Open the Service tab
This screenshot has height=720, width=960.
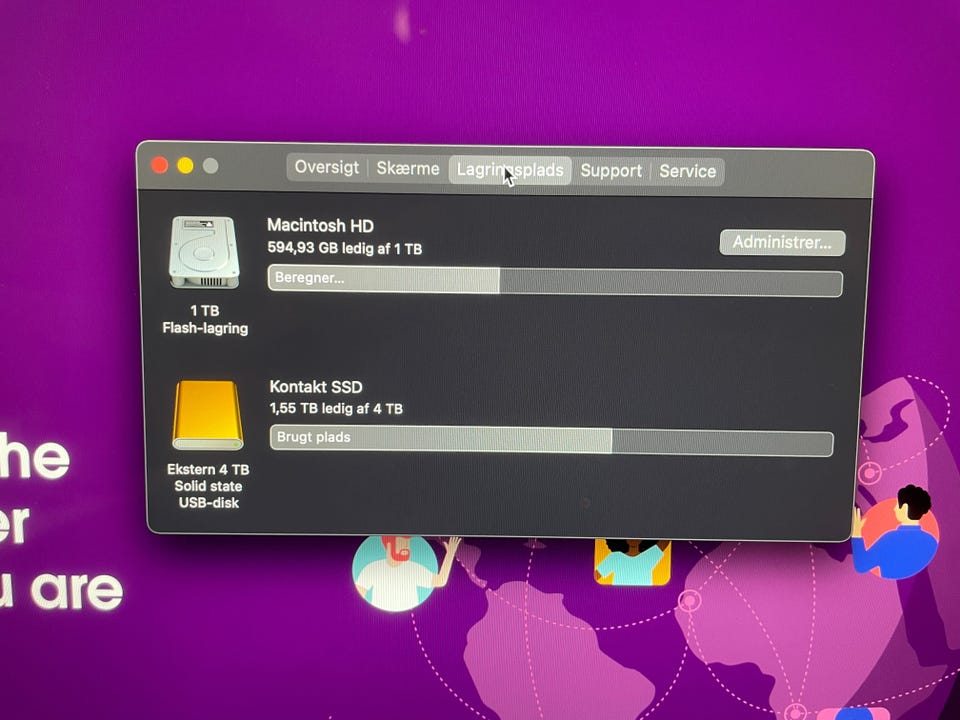click(x=687, y=171)
